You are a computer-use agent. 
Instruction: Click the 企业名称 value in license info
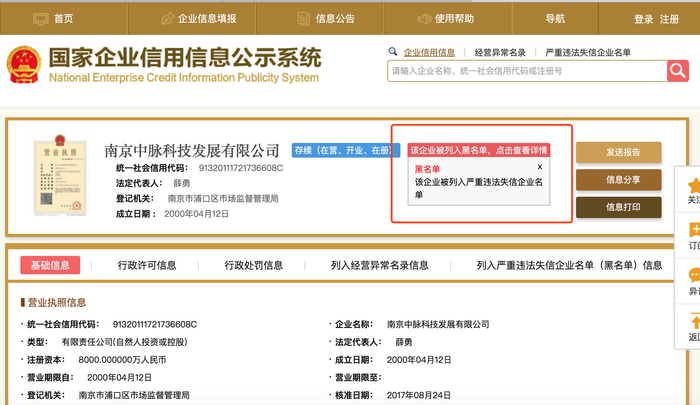(x=438, y=324)
